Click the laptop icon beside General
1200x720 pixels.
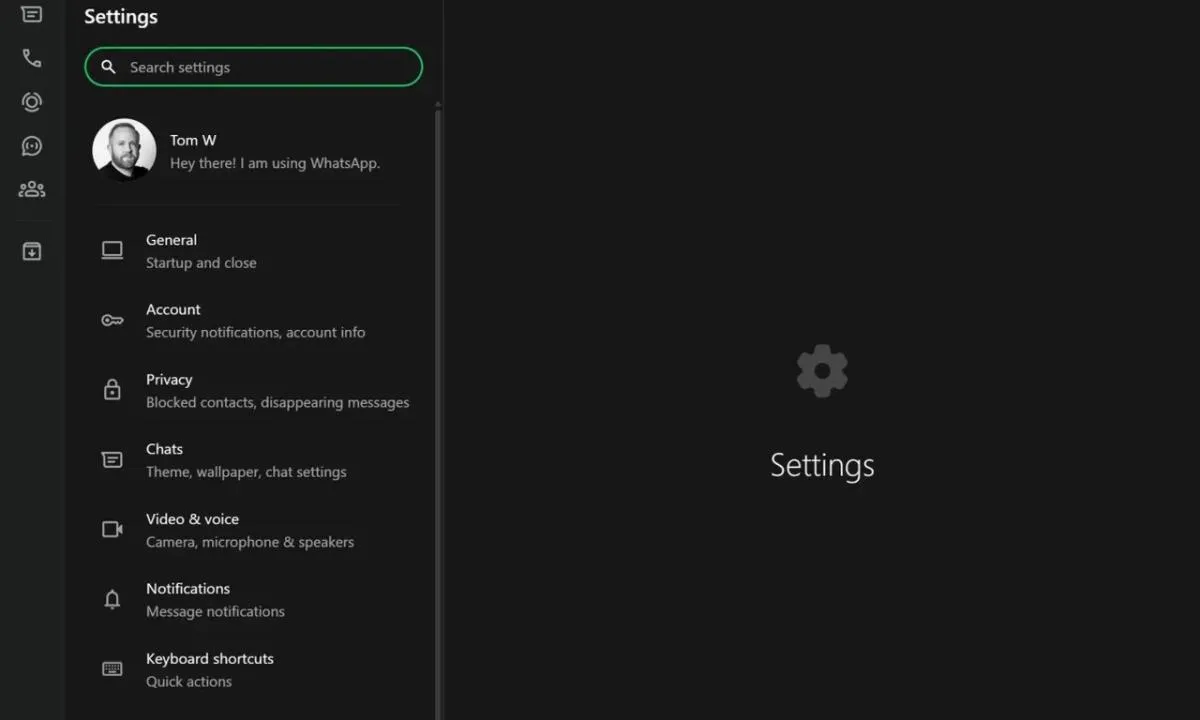[x=112, y=251]
